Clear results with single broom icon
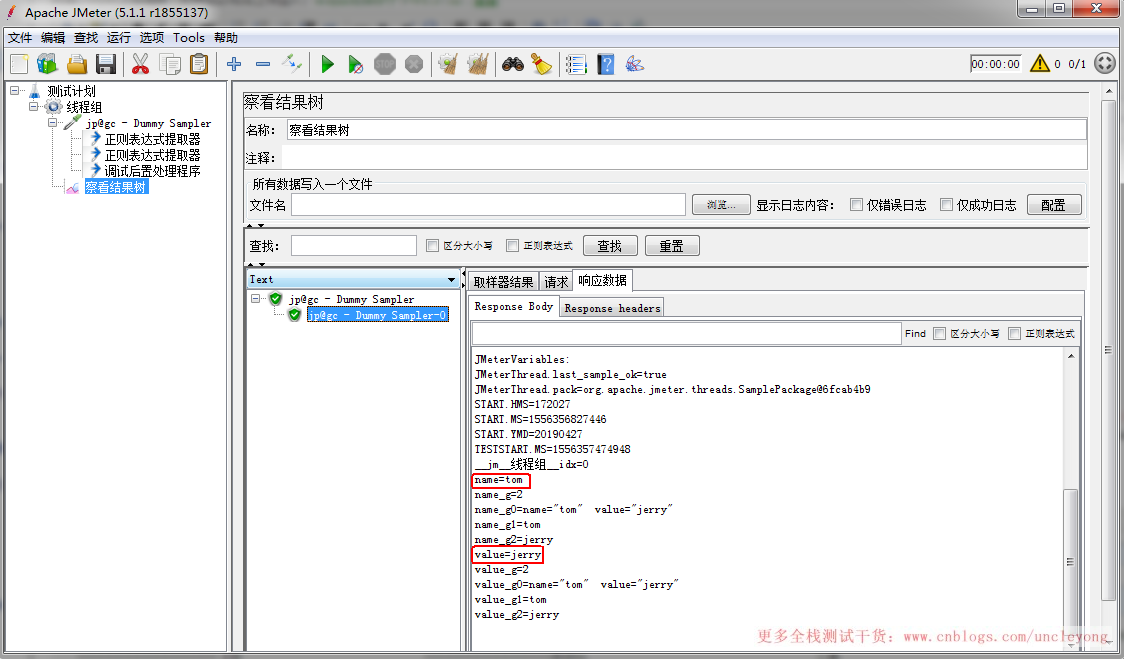This screenshot has width=1124, height=659. pyautogui.click(x=449, y=65)
